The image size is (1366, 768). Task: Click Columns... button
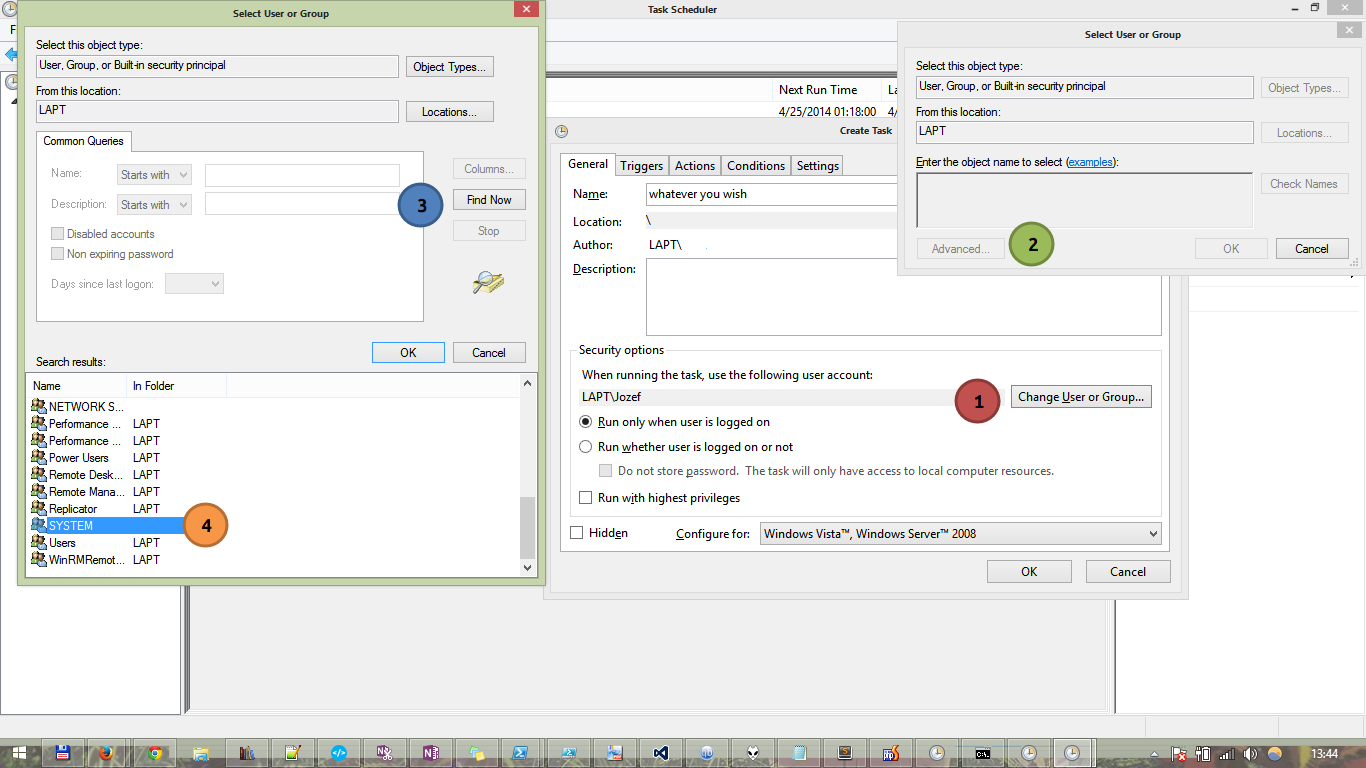489,169
